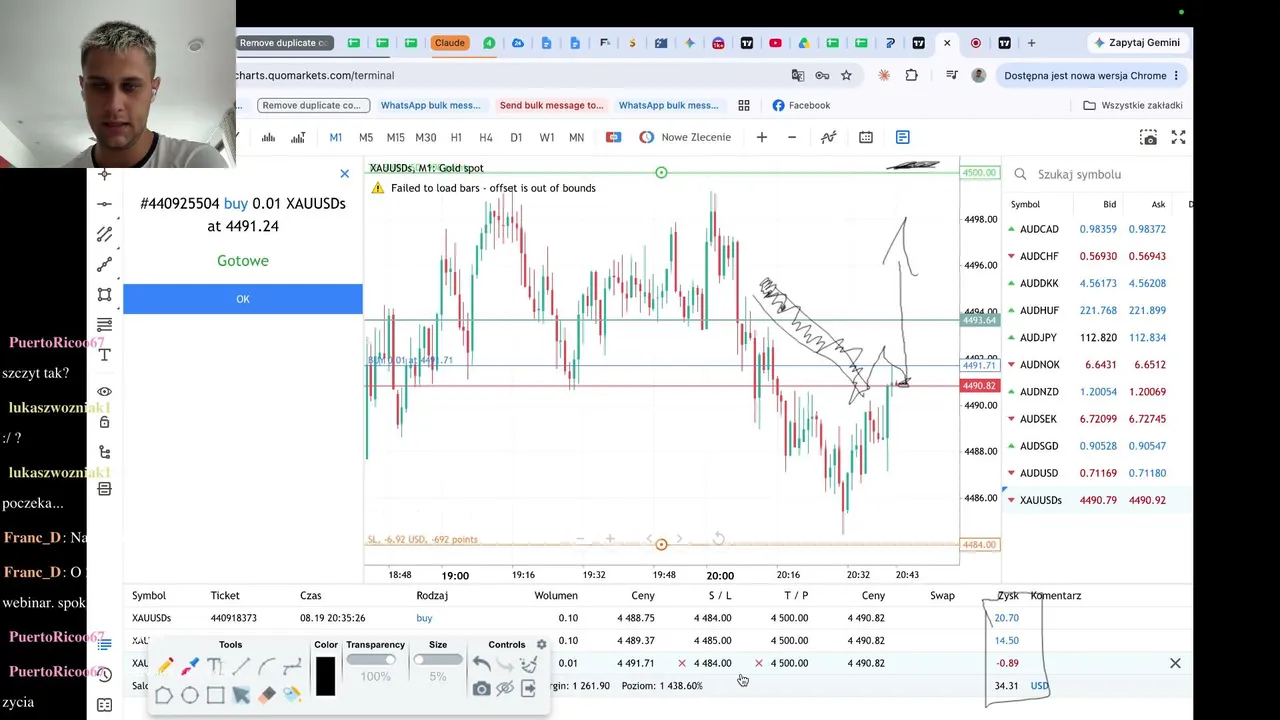Open Facebook bookmark link
Screen dimensions: 1280x720
tap(801, 105)
